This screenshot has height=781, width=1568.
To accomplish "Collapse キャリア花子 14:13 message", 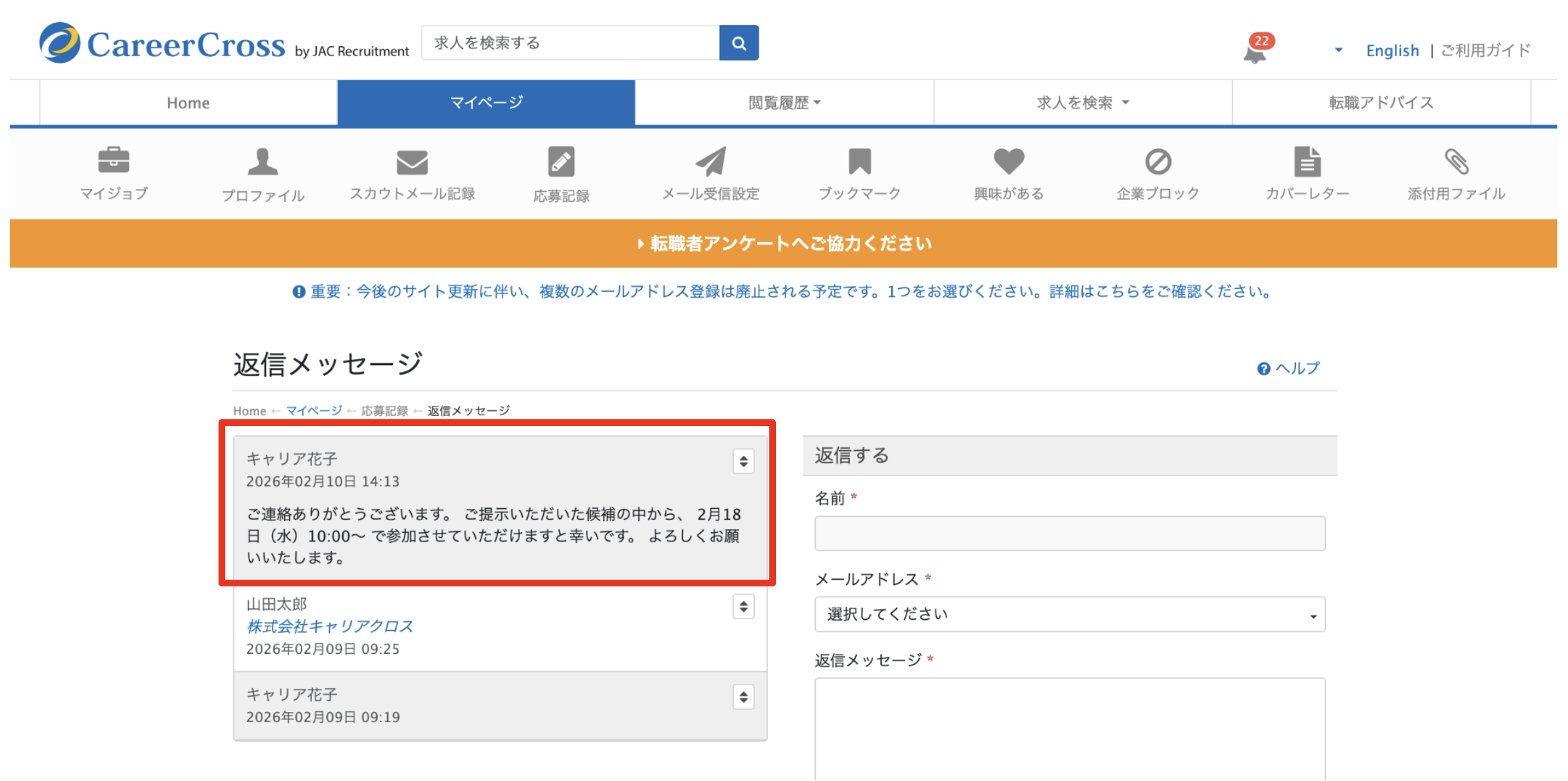I will pyautogui.click(x=743, y=461).
